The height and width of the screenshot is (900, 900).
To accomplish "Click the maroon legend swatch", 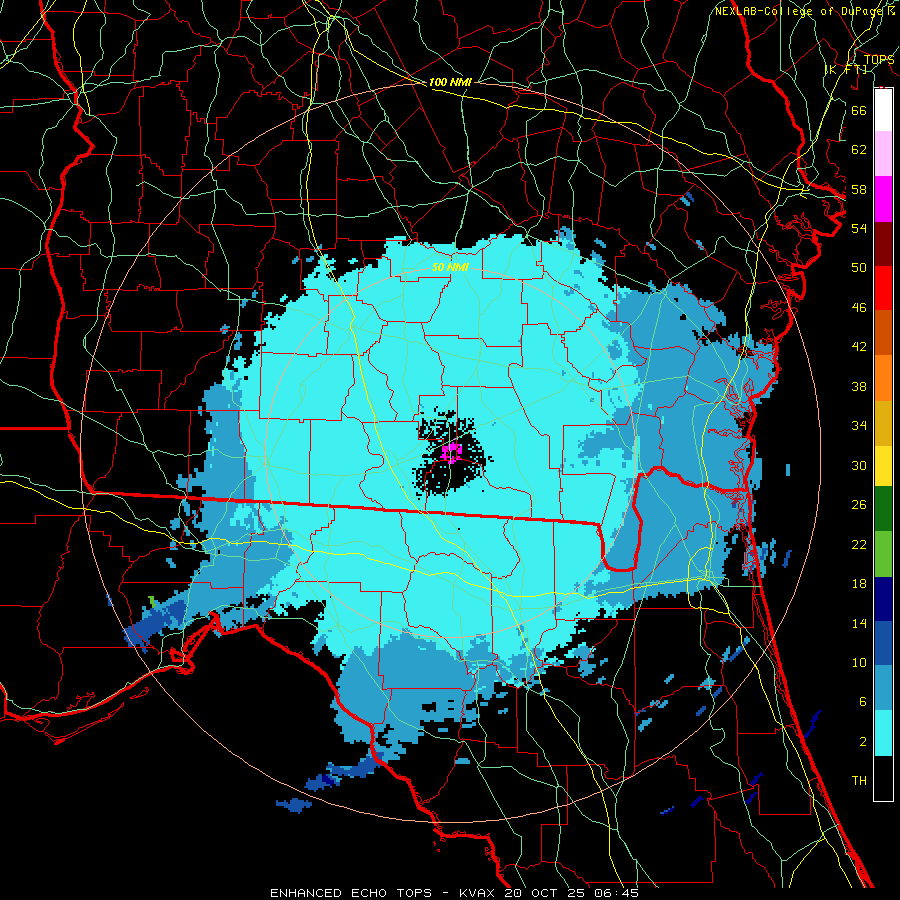I will [x=883, y=244].
